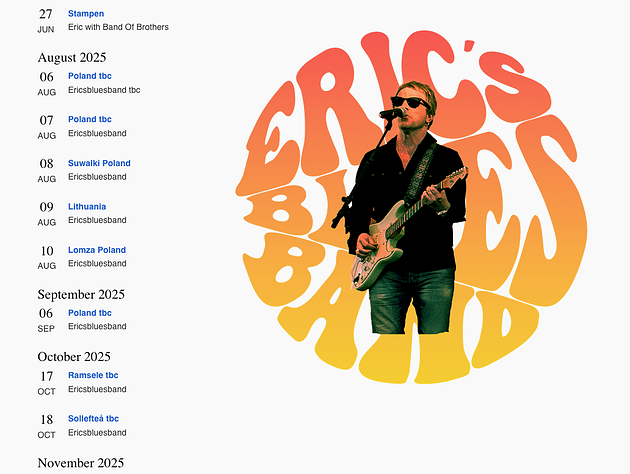The height and width of the screenshot is (474, 630).
Task: Click the 06 SEP date
Action: click(46, 320)
